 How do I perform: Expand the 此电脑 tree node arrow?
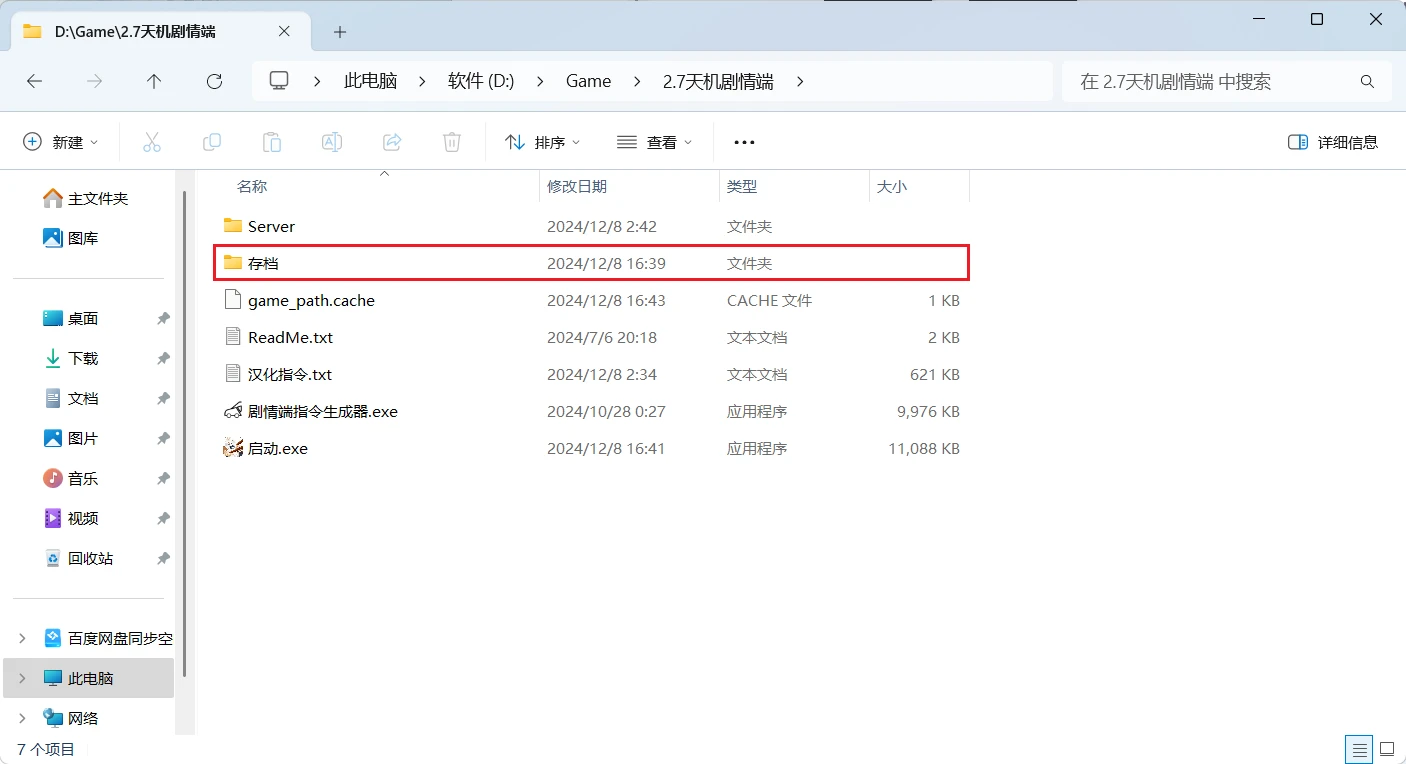(x=23, y=678)
